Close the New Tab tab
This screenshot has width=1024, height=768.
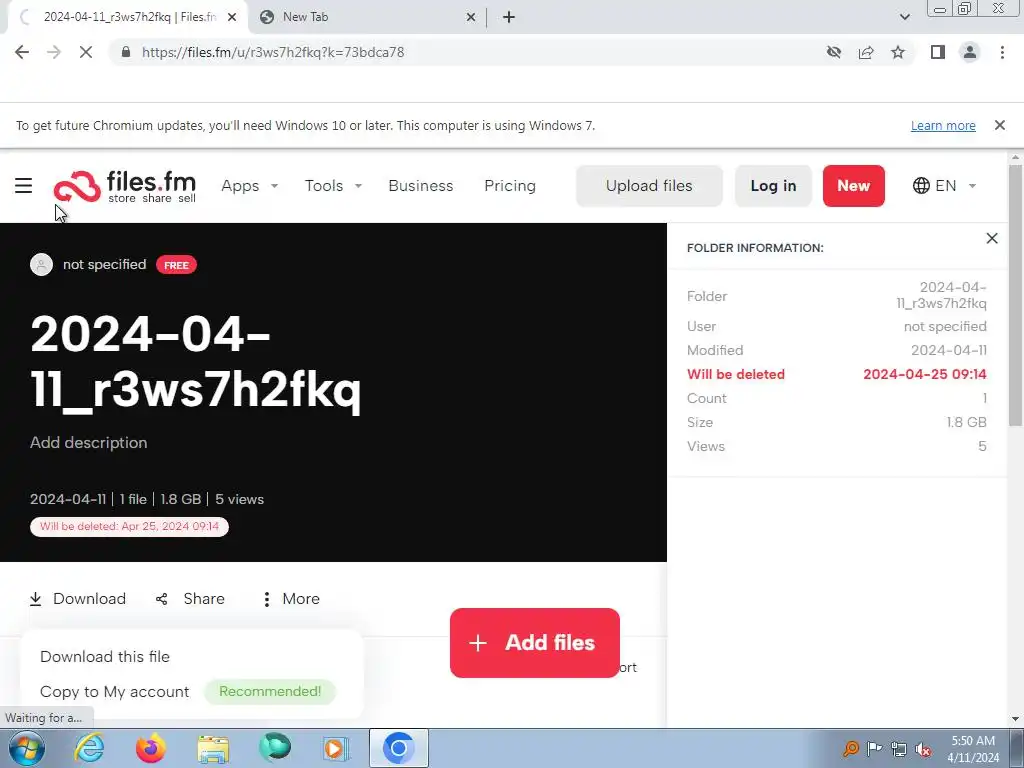coord(471,17)
